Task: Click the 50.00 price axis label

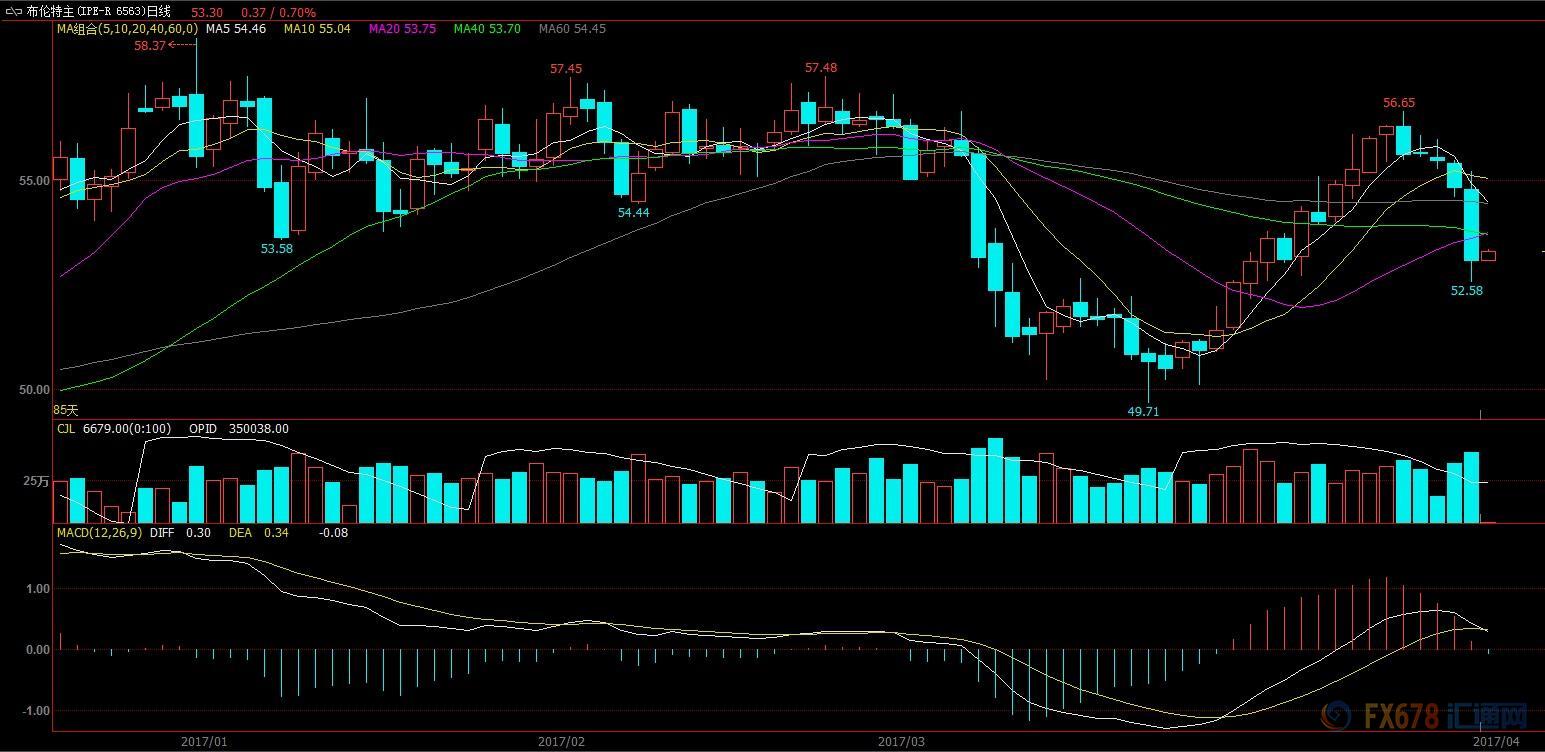Action: pyautogui.click(x=34, y=390)
